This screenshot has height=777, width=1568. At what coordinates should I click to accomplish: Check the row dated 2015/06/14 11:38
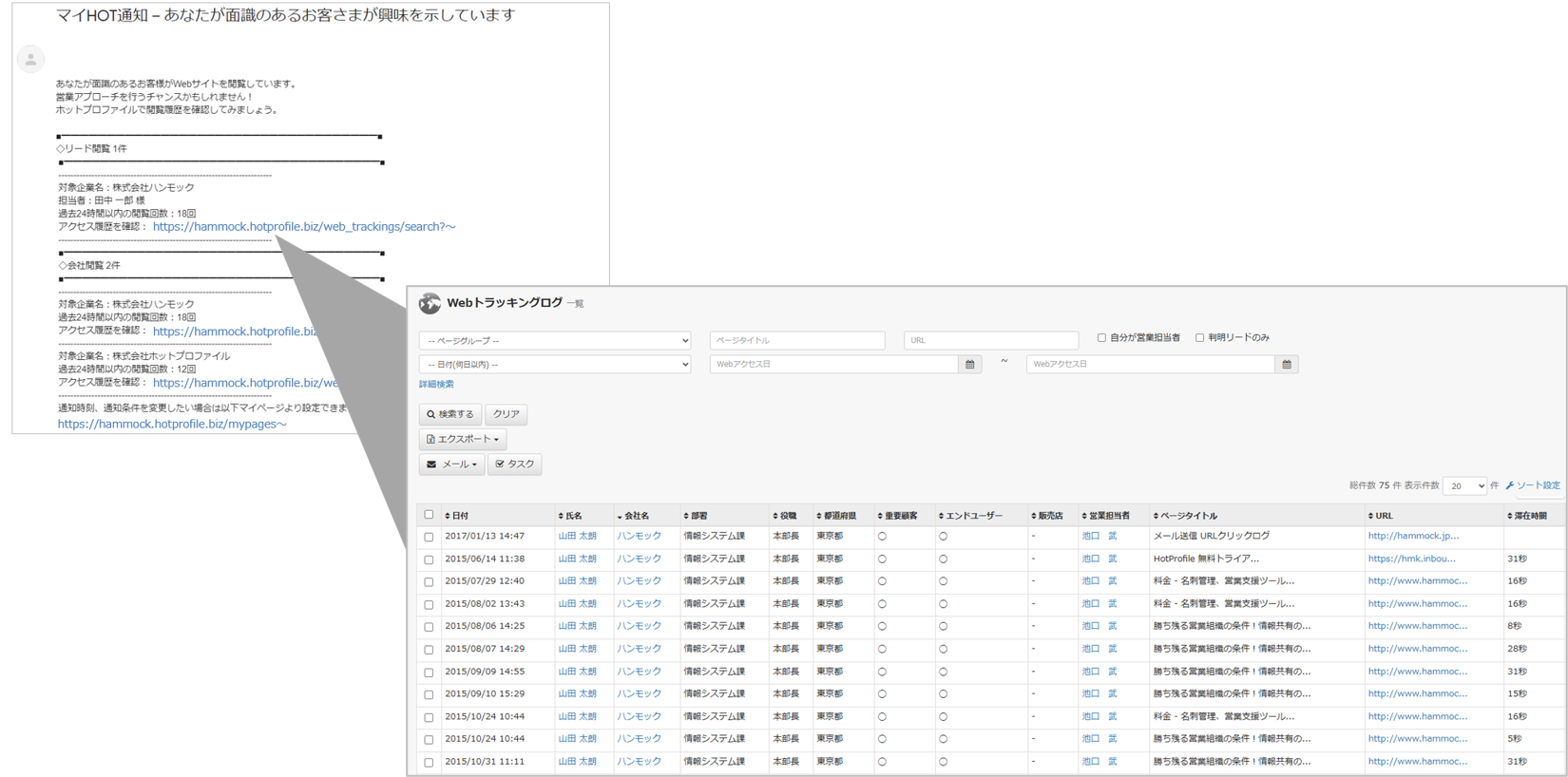click(429, 559)
